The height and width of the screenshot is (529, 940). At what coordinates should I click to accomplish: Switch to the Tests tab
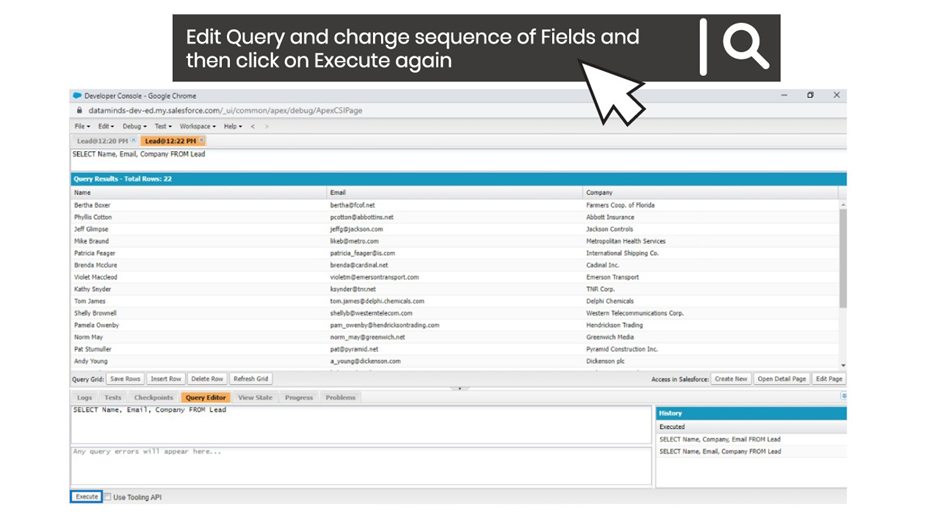click(113, 398)
